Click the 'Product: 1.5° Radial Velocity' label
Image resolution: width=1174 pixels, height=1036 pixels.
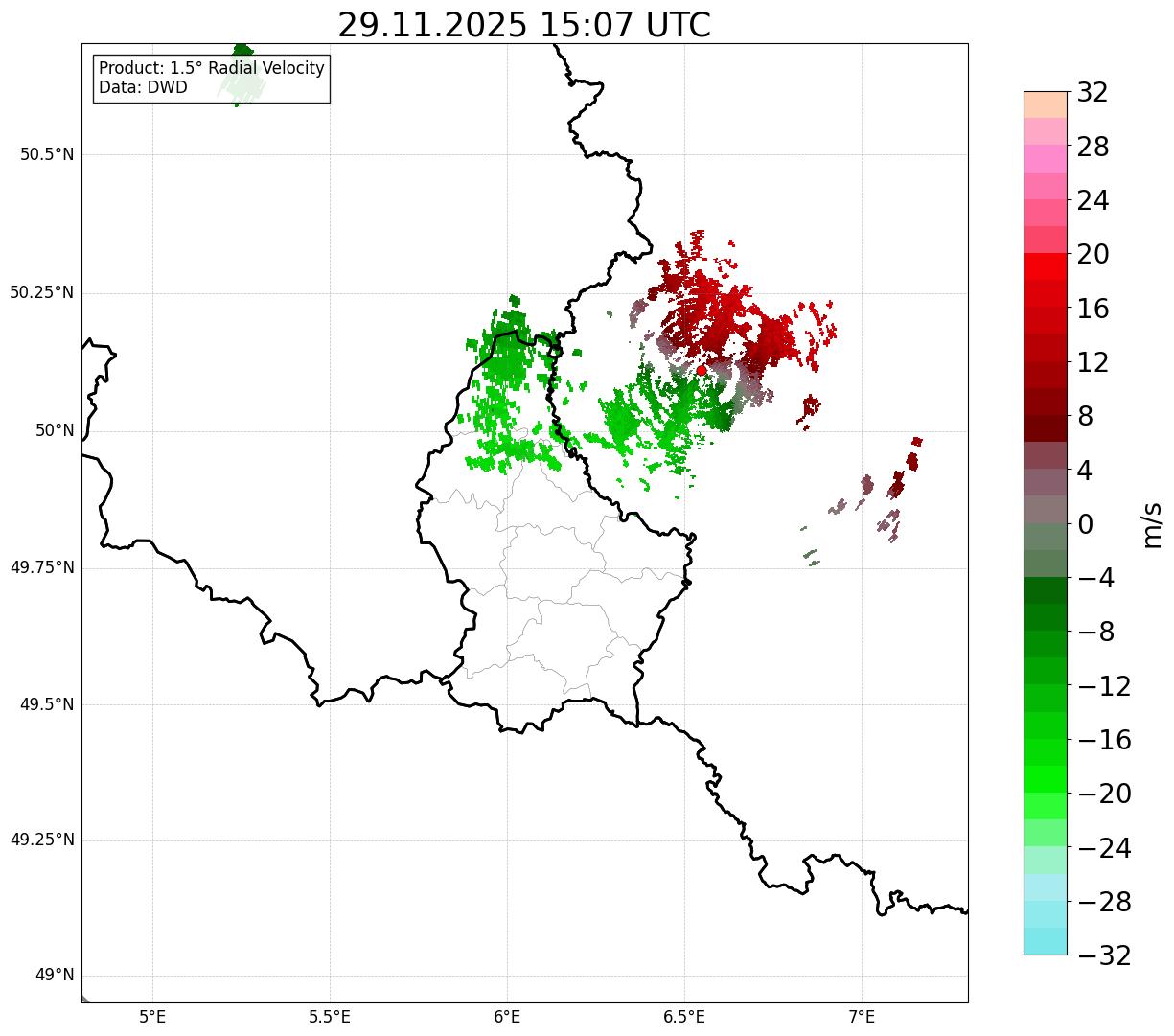(212, 69)
